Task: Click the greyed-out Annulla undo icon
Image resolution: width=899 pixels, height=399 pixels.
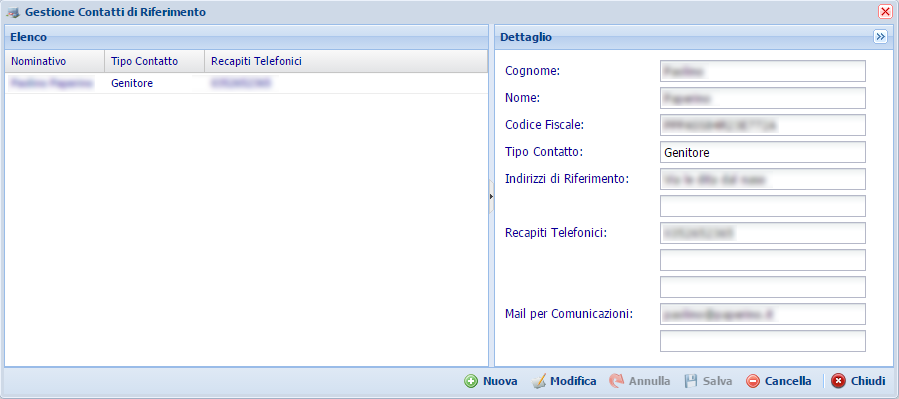Action: point(616,381)
